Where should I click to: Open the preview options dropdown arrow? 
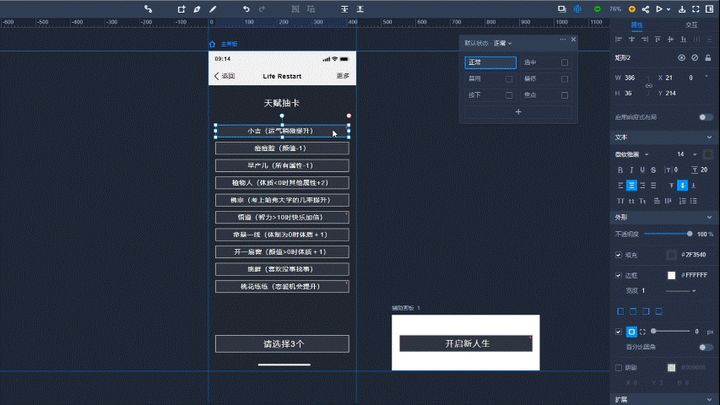[x=668, y=9]
